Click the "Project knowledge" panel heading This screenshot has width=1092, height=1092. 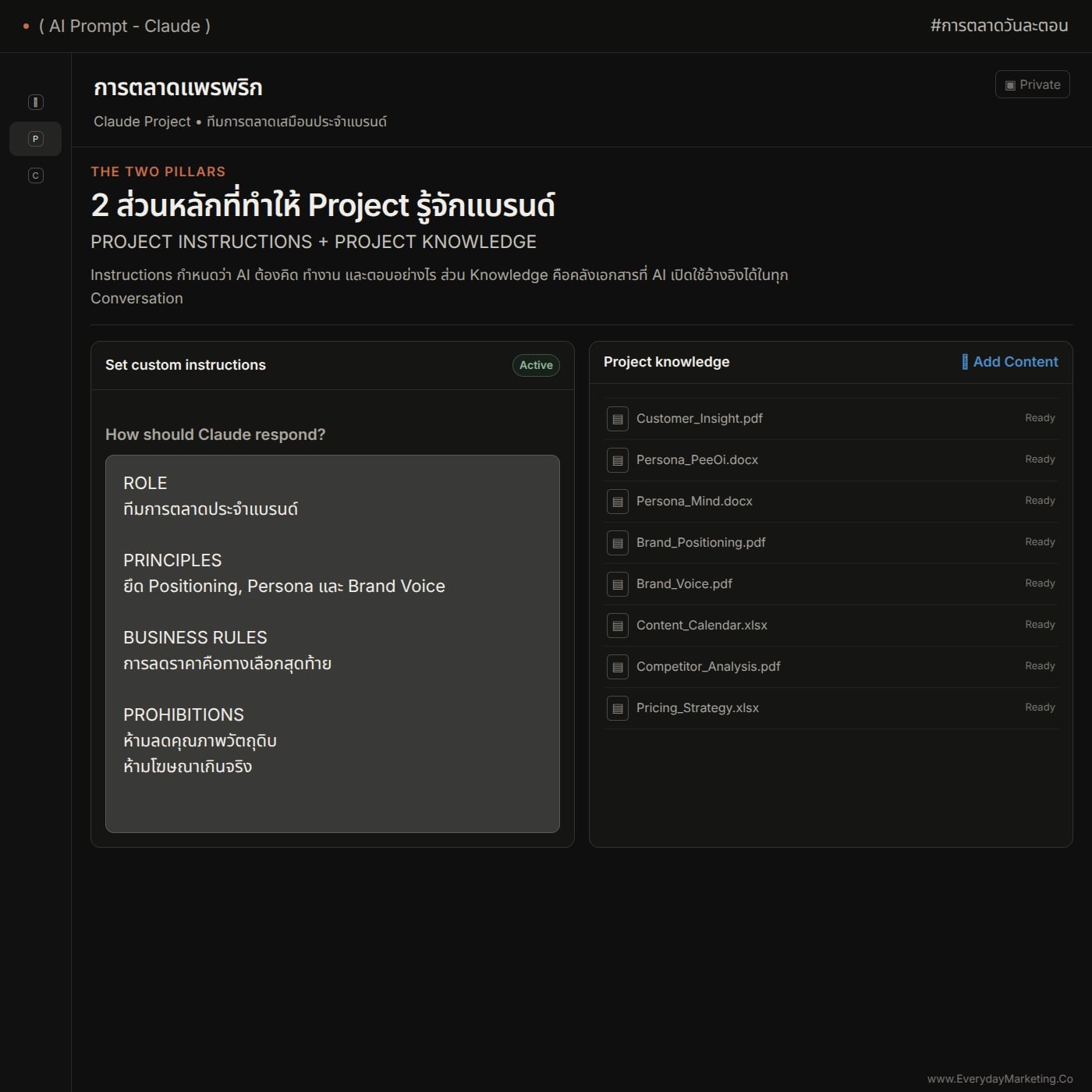click(666, 362)
